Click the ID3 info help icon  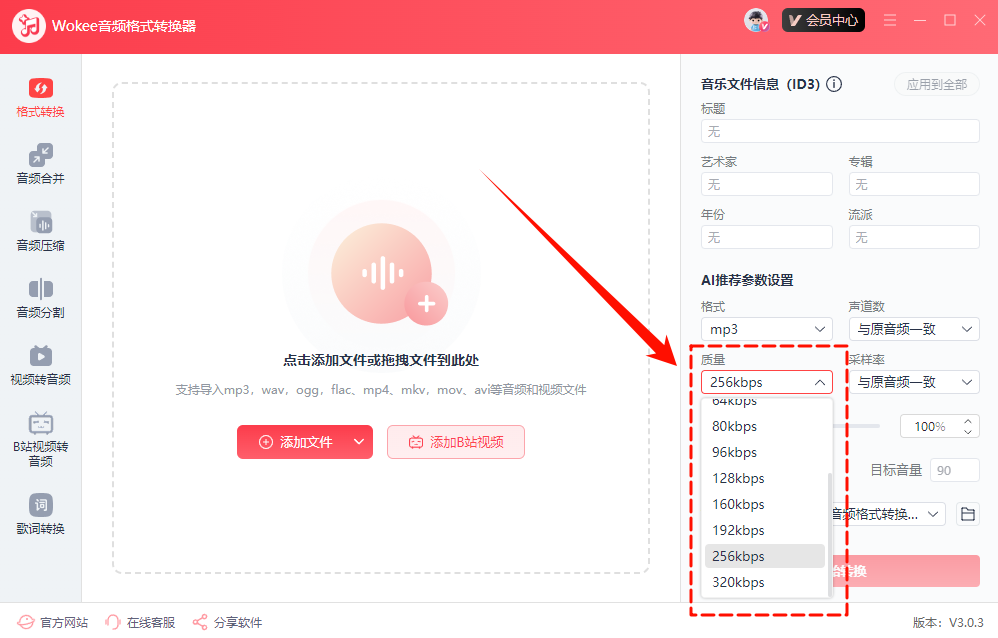[834, 85]
